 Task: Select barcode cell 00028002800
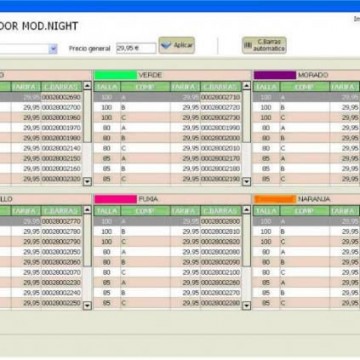[x=221, y=221]
